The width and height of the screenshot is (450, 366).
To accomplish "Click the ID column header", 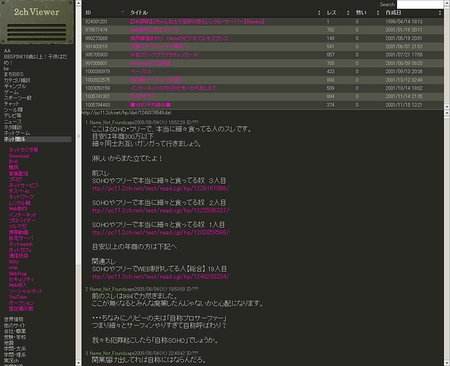I will [88, 13].
